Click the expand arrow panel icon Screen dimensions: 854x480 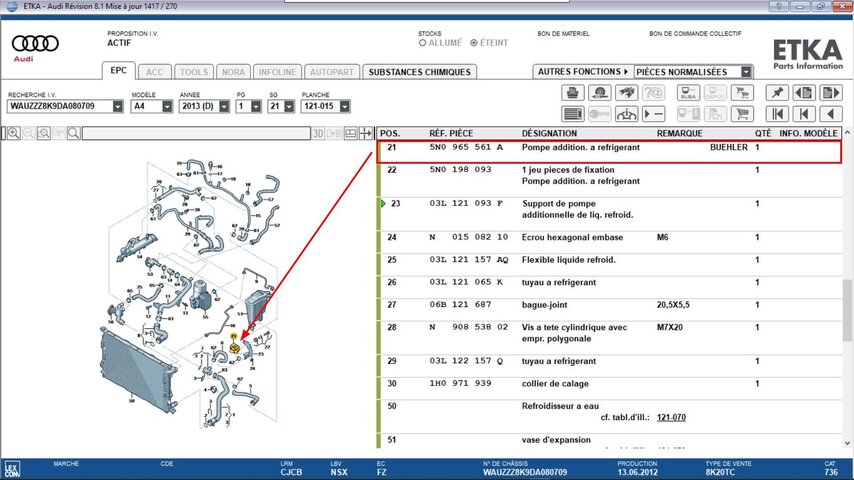click(x=365, y=133)
